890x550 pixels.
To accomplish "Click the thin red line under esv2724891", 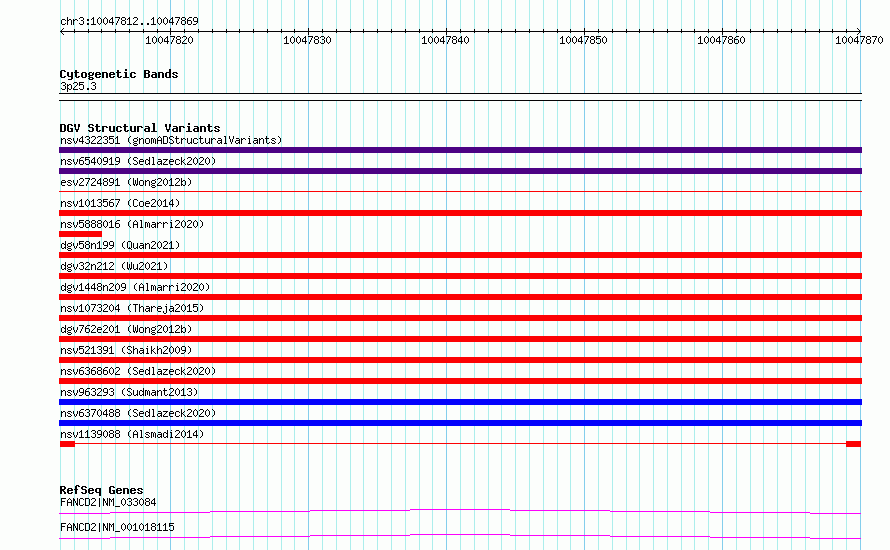I will tap(460, 191).
